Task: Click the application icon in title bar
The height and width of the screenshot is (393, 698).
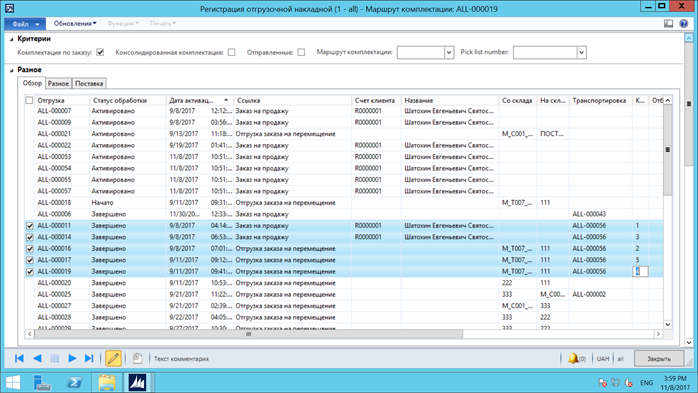Action: (x=9, y=8)
